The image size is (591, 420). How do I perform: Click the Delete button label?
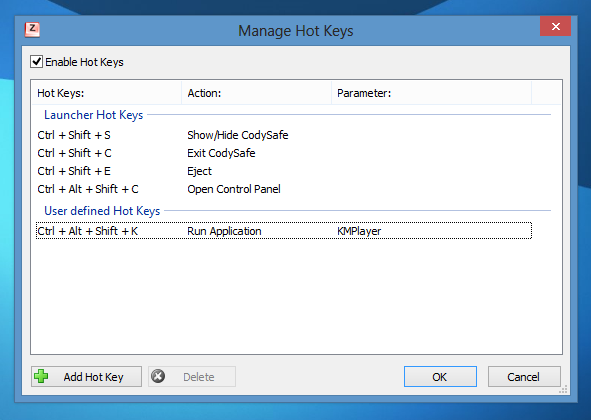tap(199, 377)
